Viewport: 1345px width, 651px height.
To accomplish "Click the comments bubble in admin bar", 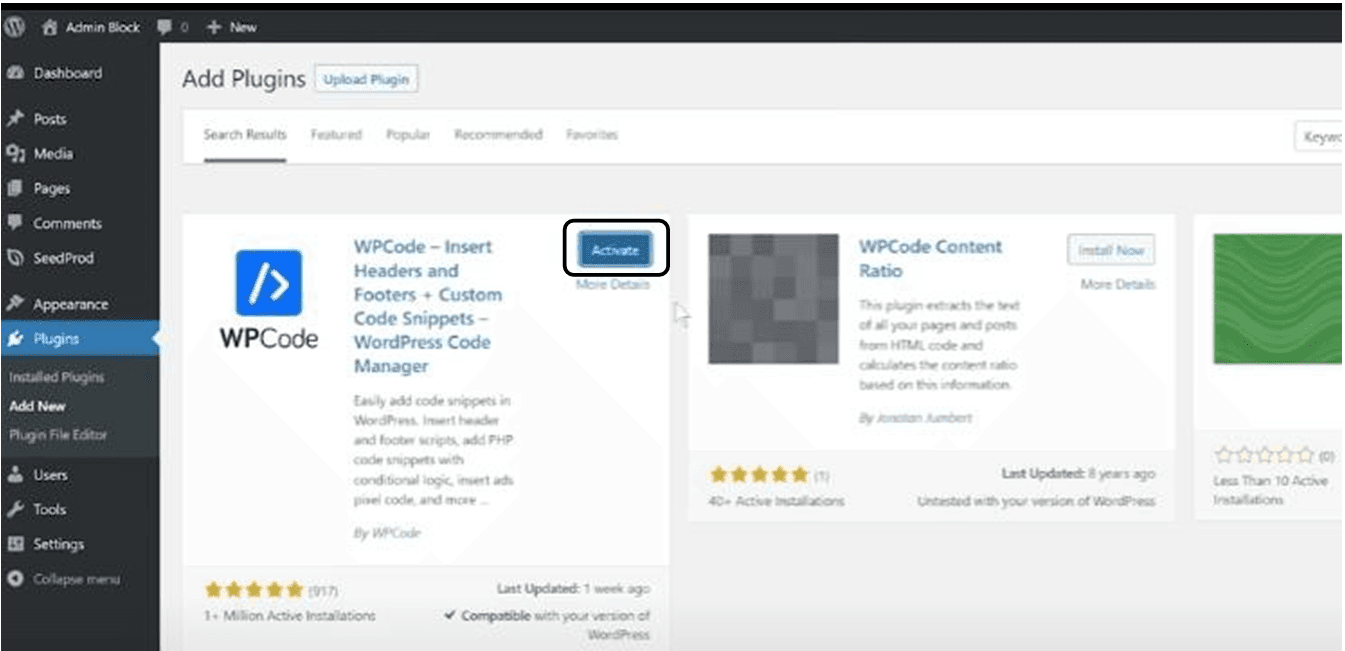I will pos(166,28).
